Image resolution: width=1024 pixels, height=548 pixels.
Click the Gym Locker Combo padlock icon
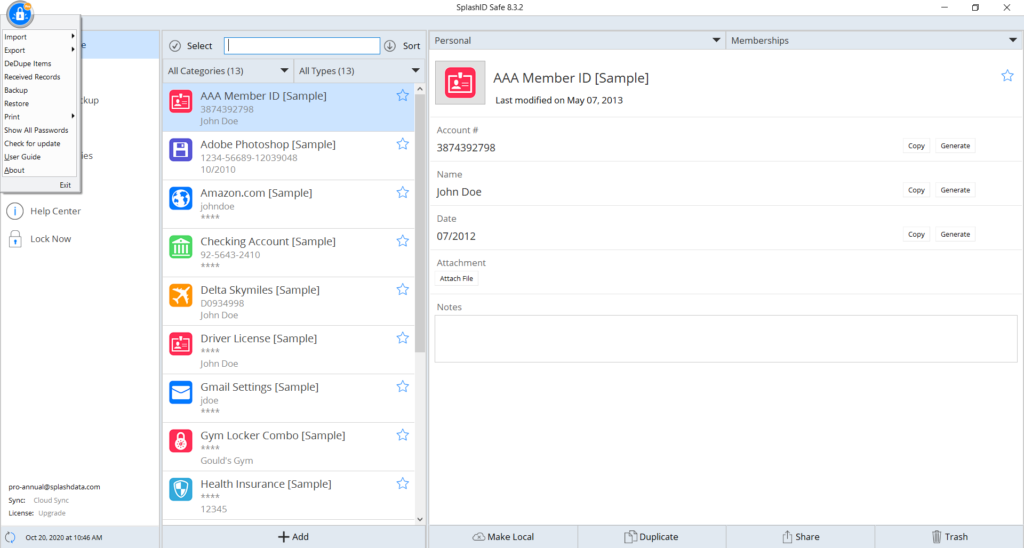click(x=181, y=441)
